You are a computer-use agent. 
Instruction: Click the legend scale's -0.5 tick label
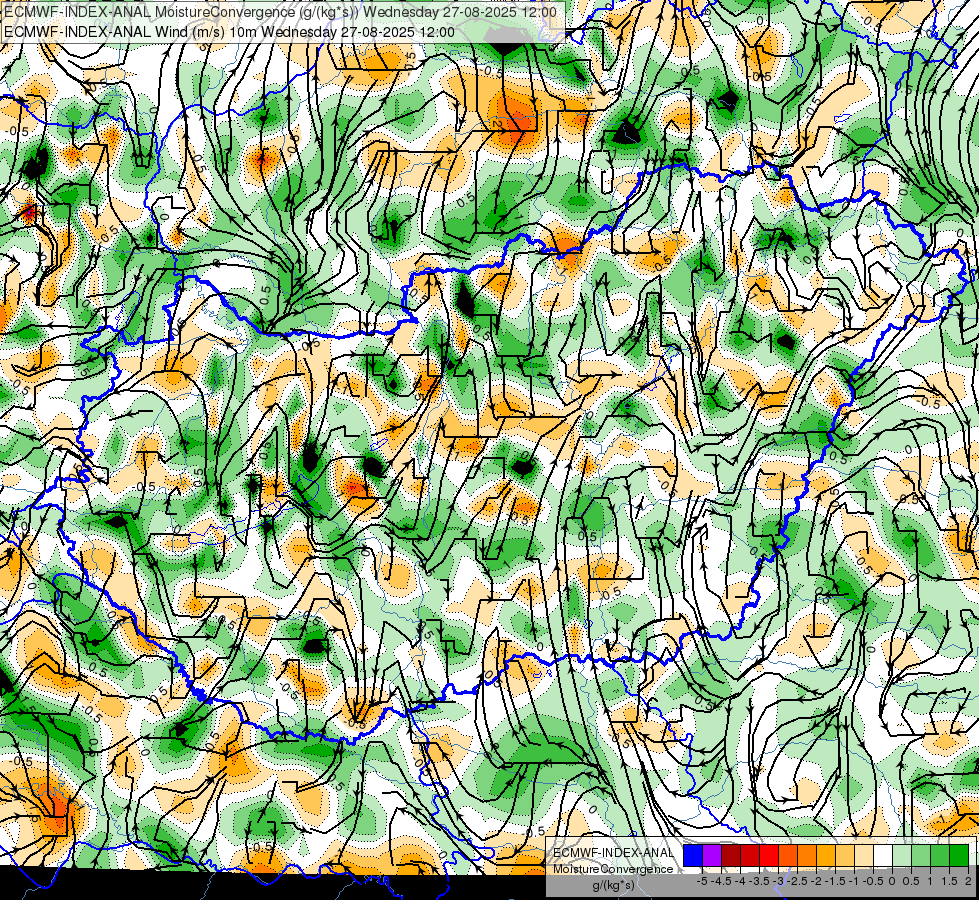pyautogui.click(x=873, y=881)
